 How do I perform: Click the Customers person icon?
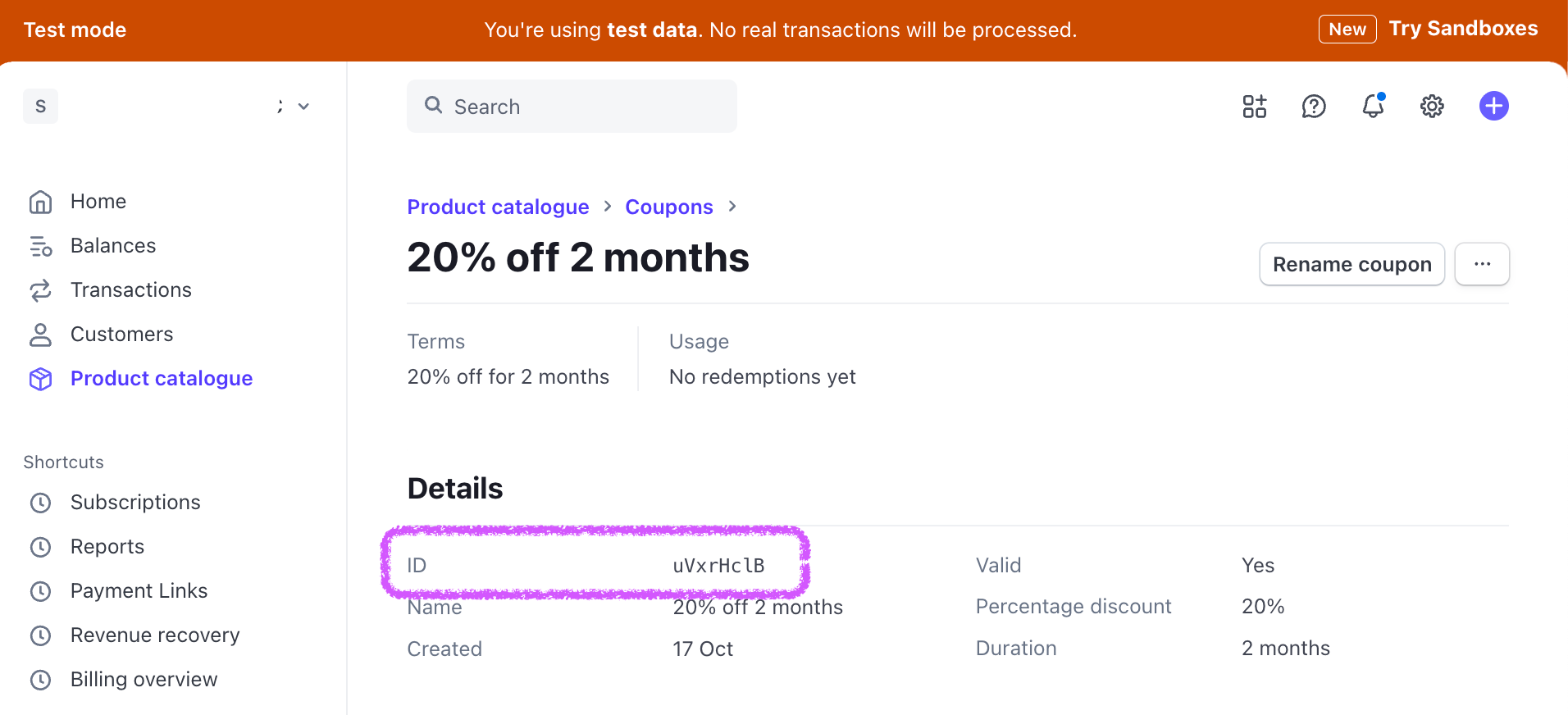tap(40, 335)
